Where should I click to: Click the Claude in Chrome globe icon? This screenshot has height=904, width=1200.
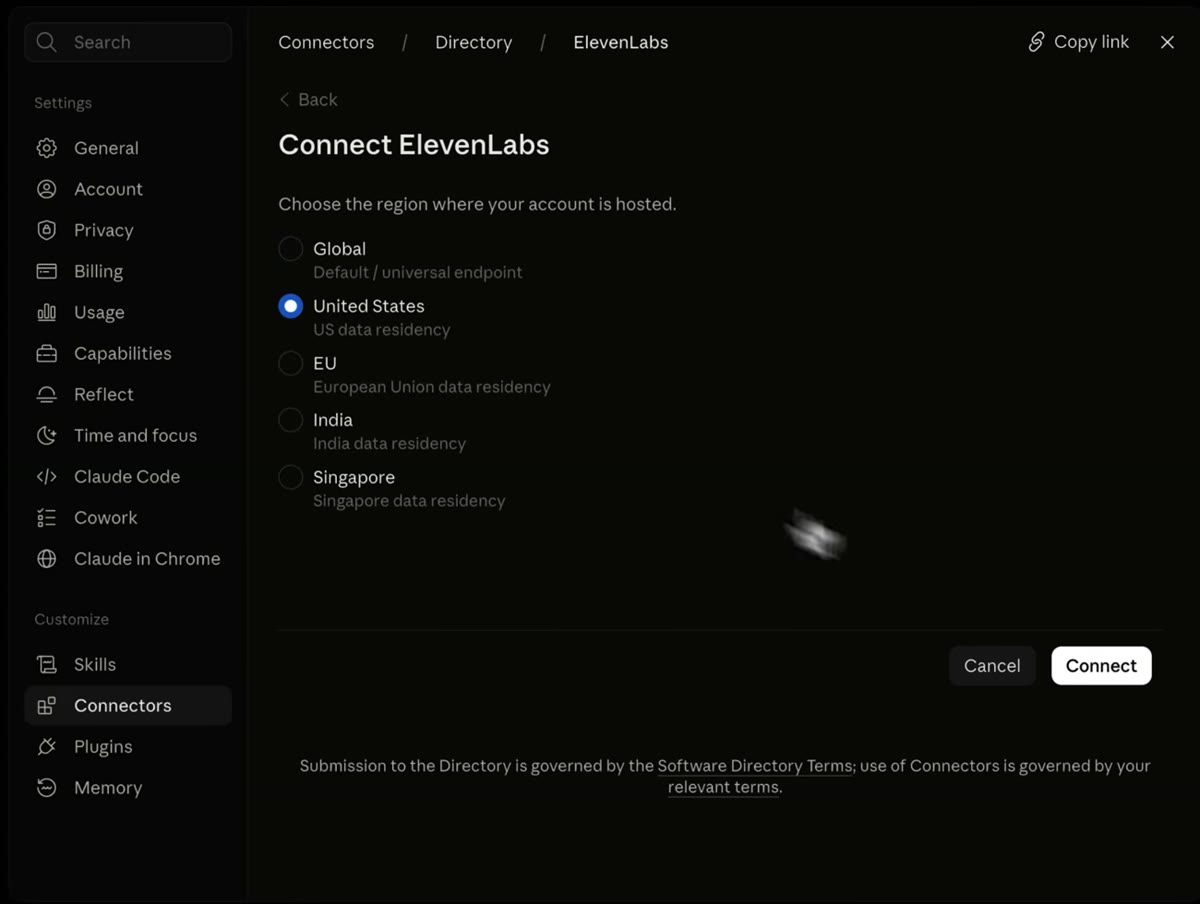coord(46,559)
